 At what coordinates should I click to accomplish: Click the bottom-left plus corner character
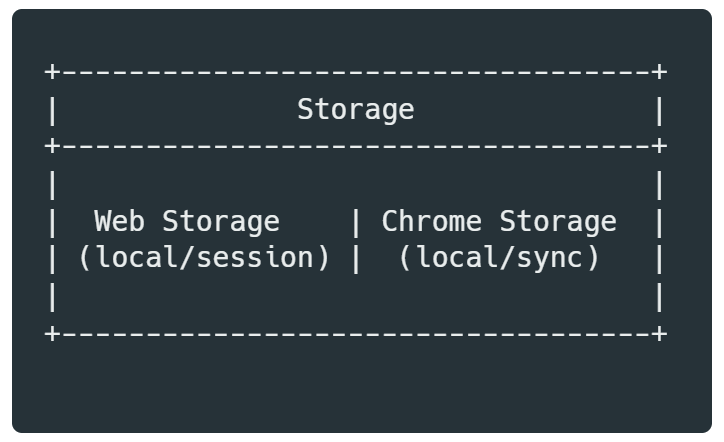point(52,333)
